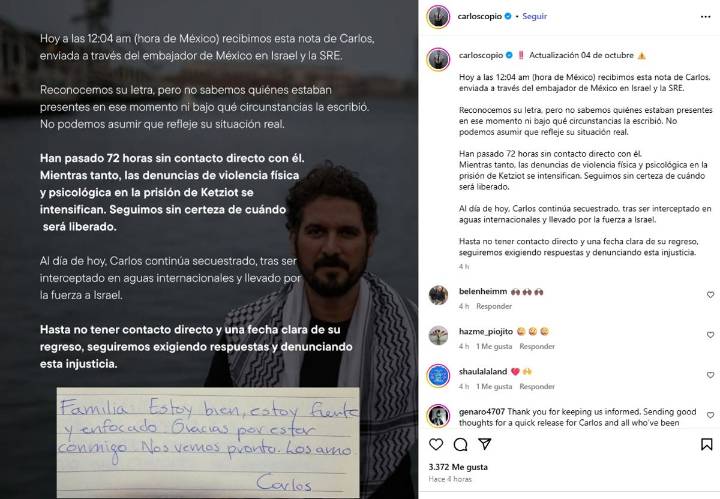This screenshot has width=720, height=499.
Task: View who liked hazme_piojito's comment
Action: pos(494,346)
